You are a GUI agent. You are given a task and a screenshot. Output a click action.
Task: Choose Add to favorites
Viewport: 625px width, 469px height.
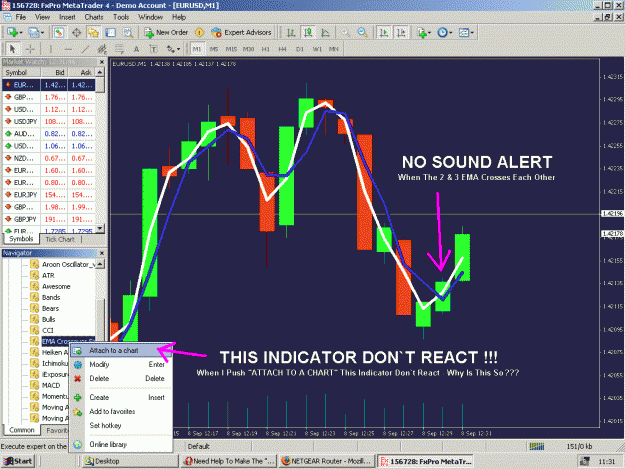(x=121, y=411)
